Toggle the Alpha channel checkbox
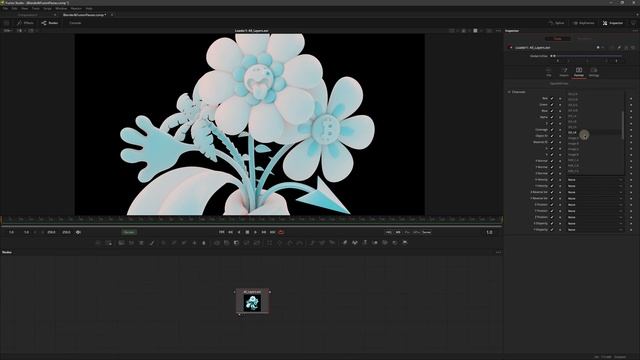640x360 pixels. tap(552, 117)
